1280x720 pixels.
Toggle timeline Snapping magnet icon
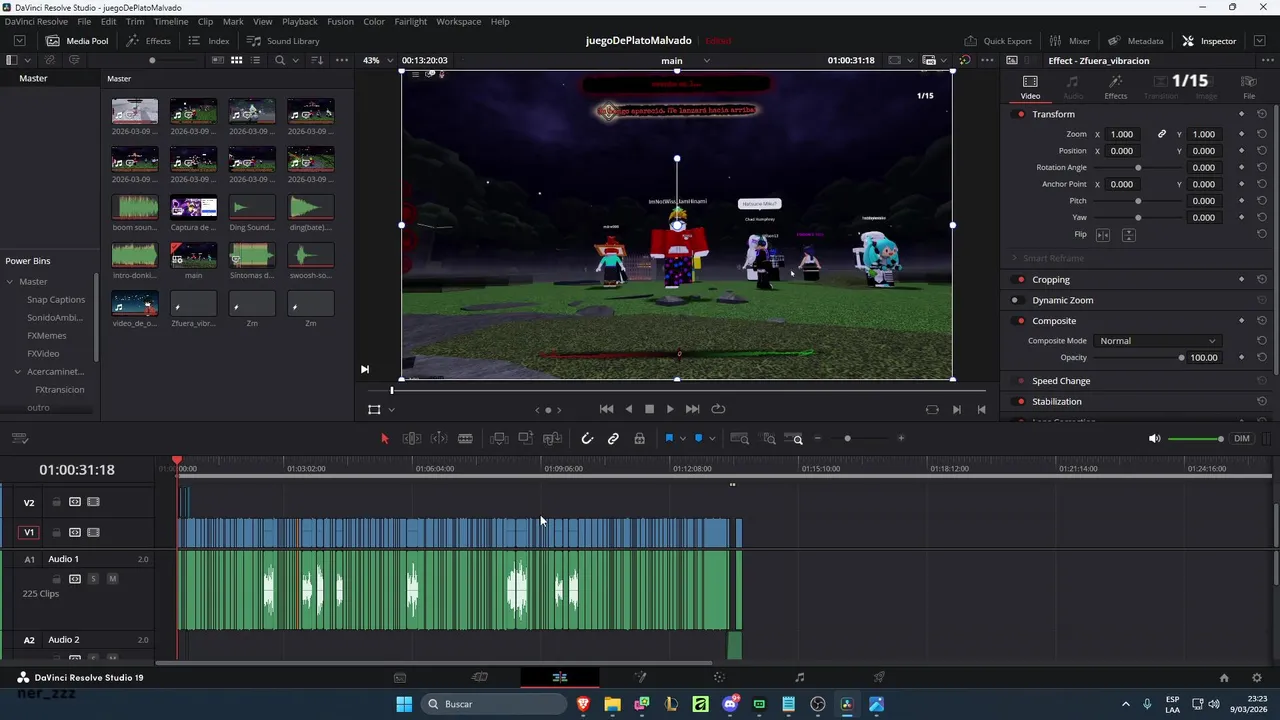pyautogui.click(x=587, y=438)
